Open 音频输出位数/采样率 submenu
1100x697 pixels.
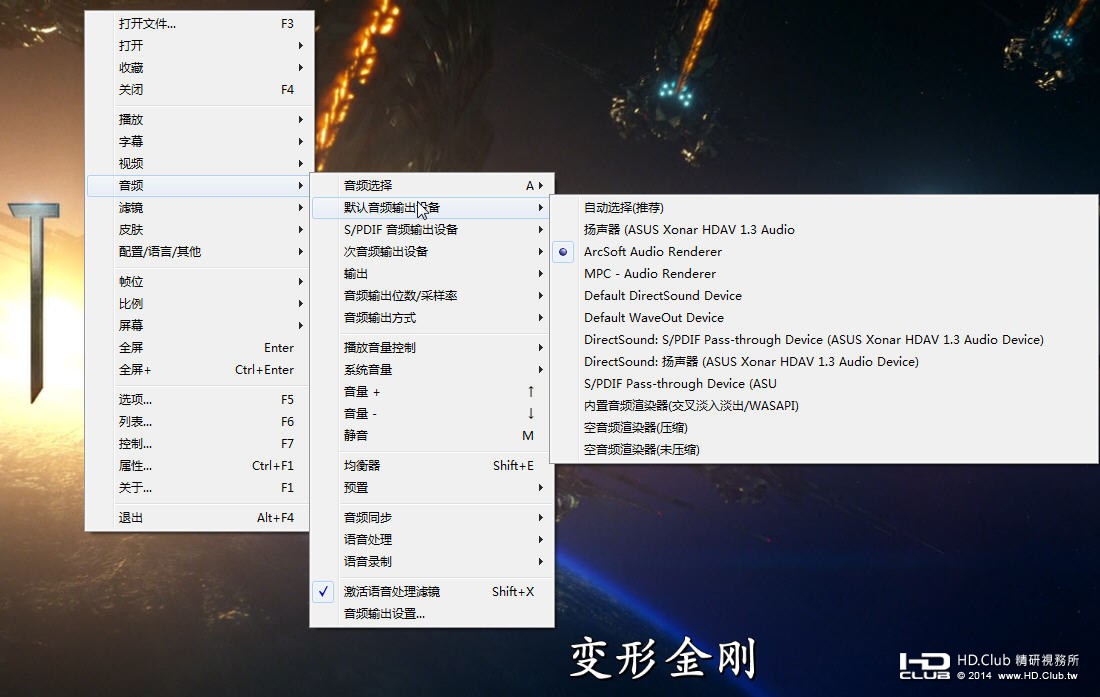pos(431,296)
